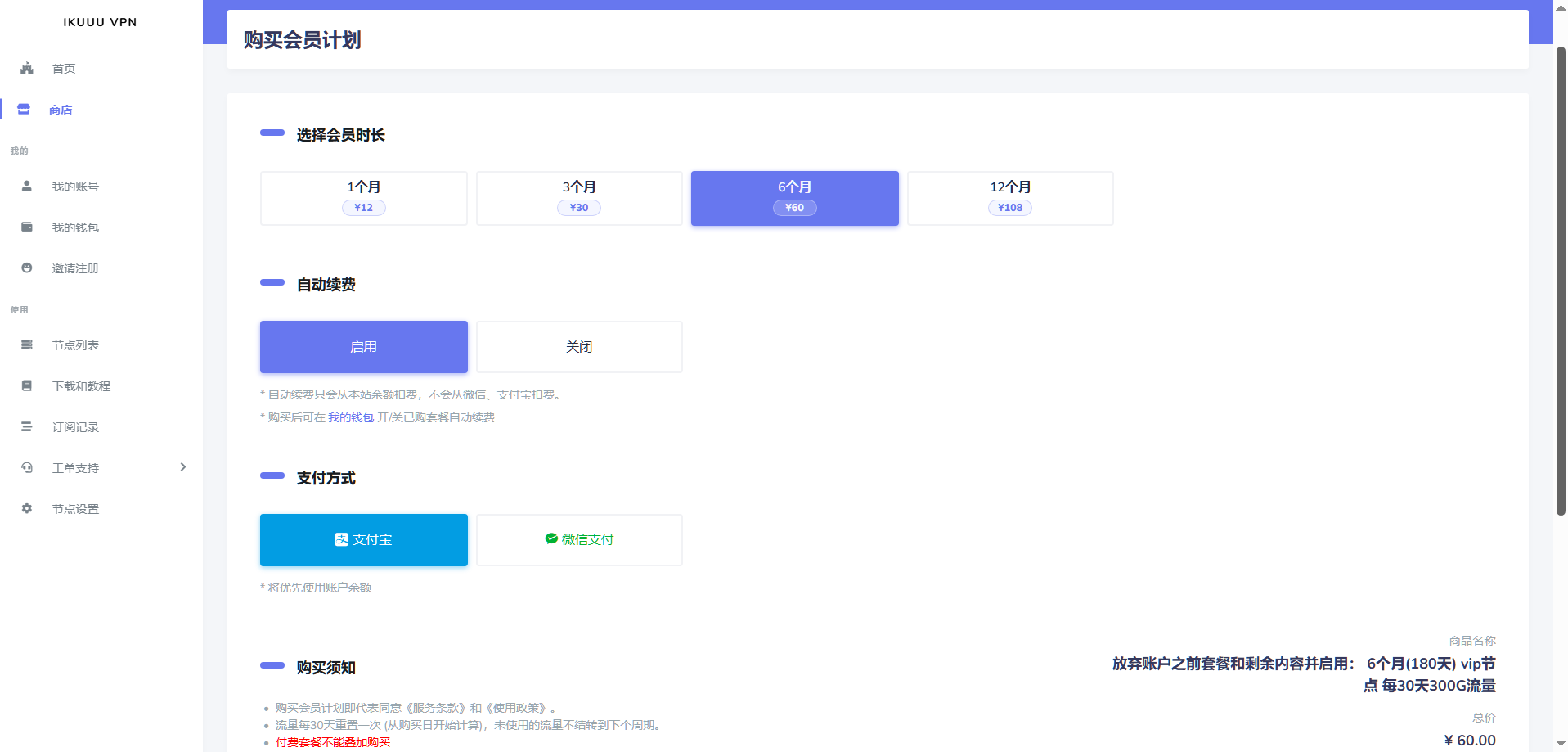Turn off auto-renewal with 关闭

[x=579, y=347]
